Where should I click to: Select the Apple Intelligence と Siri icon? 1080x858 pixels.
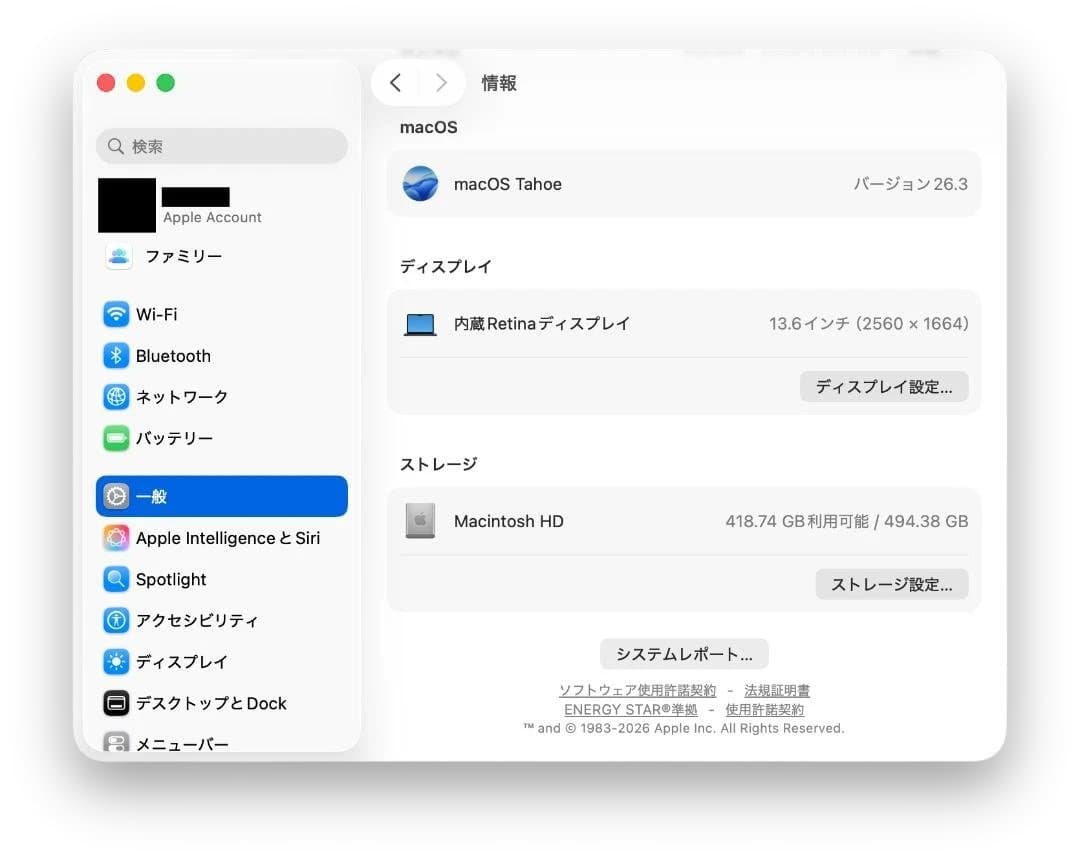pyautogui.click(x=117, y=538)
